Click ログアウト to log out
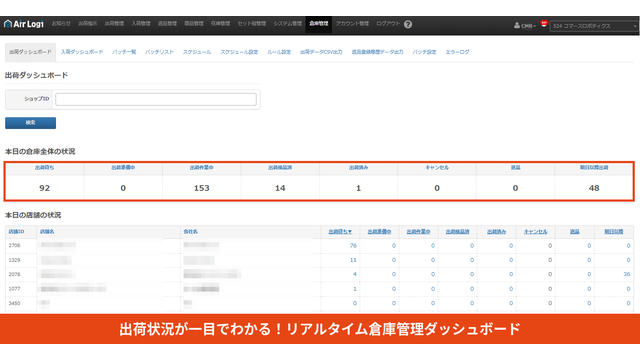The height and width of the screenshot is (360, 640). [x=388, y=24]
